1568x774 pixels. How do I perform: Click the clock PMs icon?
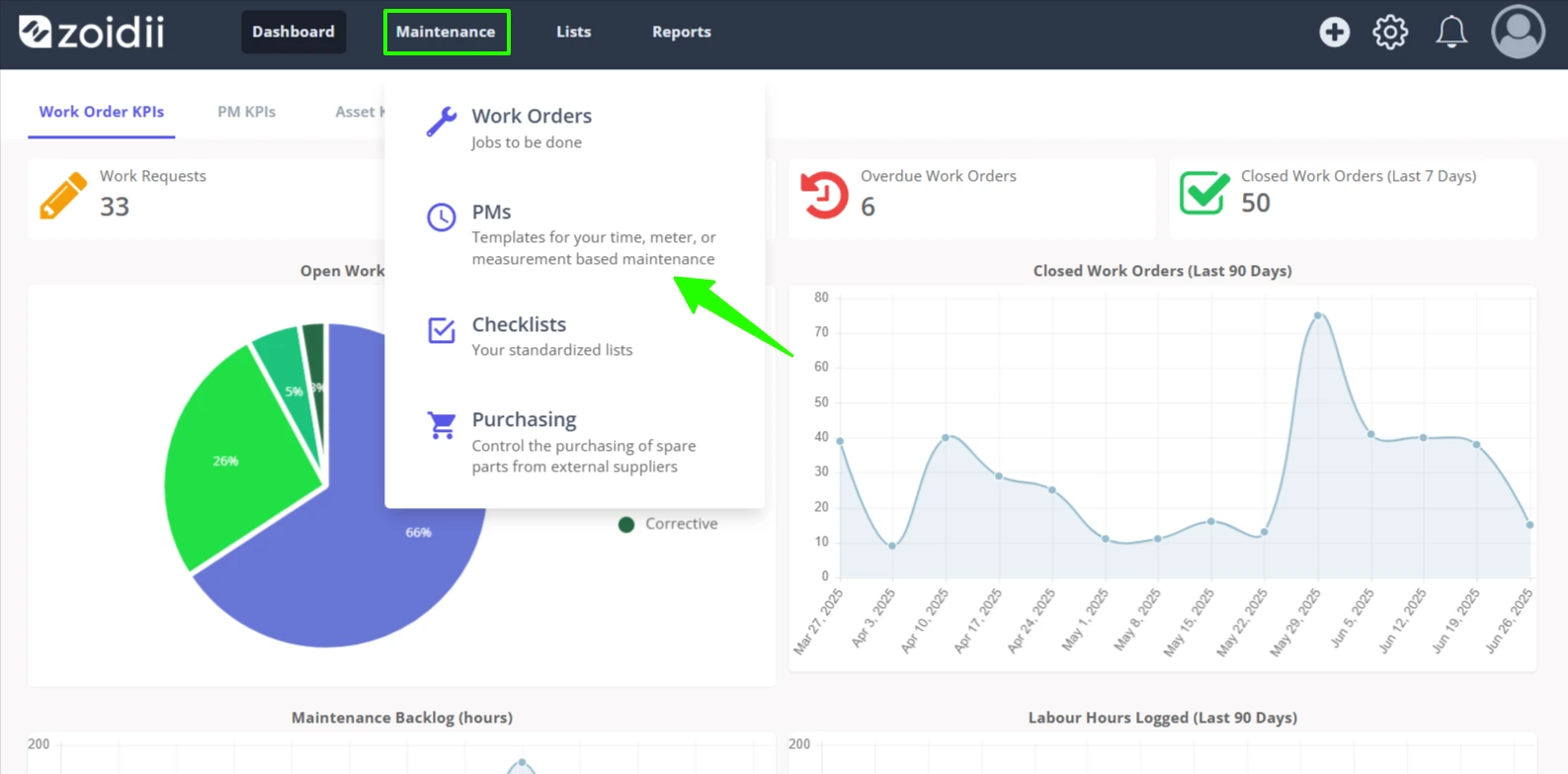442,216
